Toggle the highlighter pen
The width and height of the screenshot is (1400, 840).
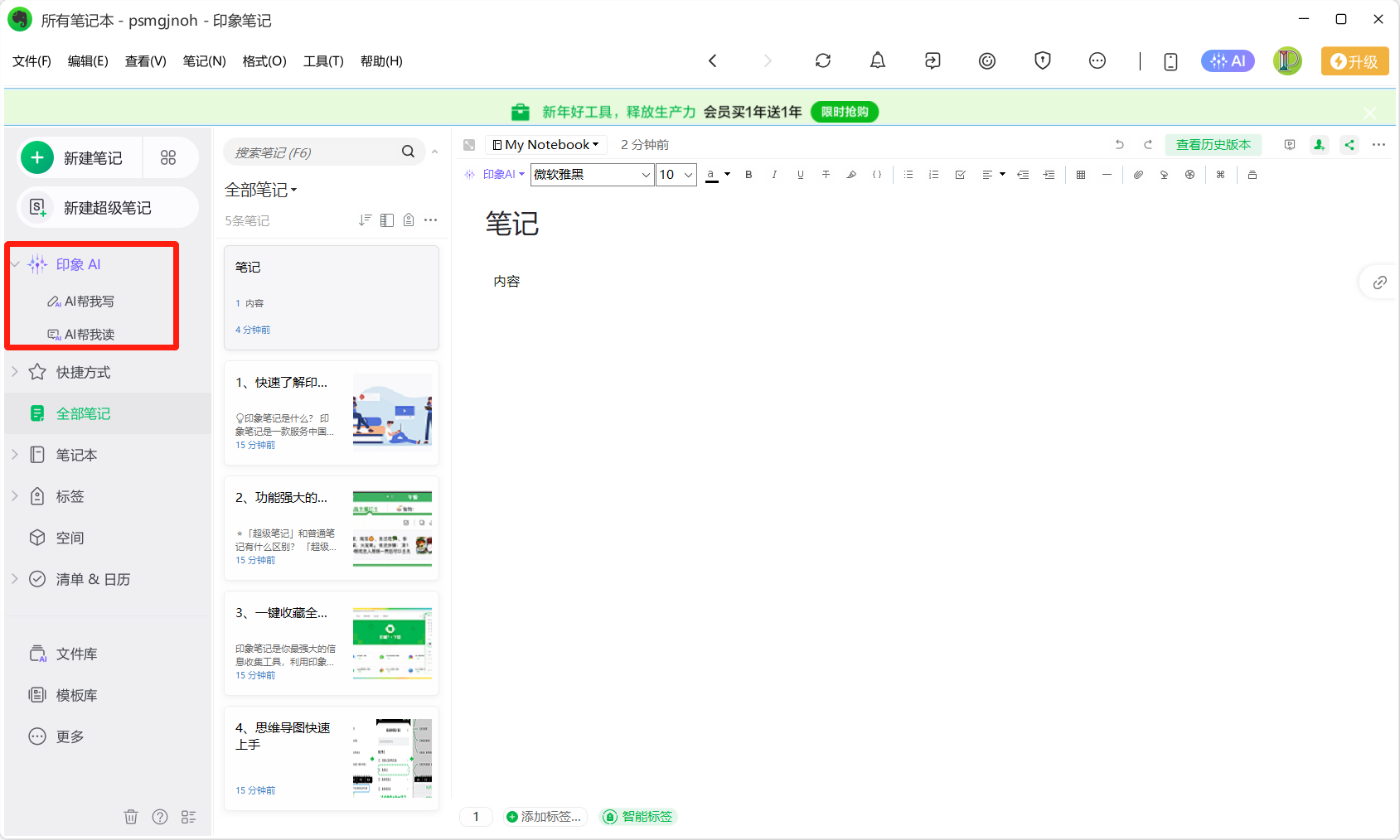(x=851, y=175)
